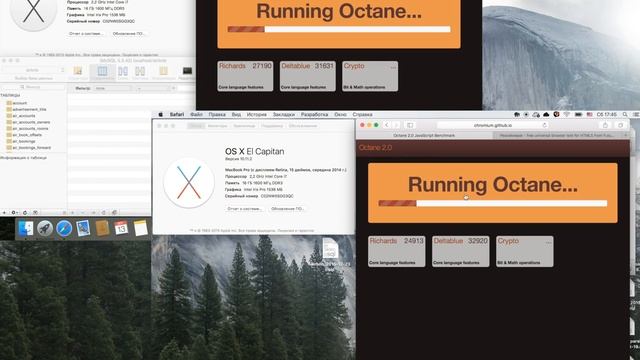Image resolution: width=640 pixels, height=360 pixels.
Task: Open Notes from the Dock
Action: click(x=140, y=228)
